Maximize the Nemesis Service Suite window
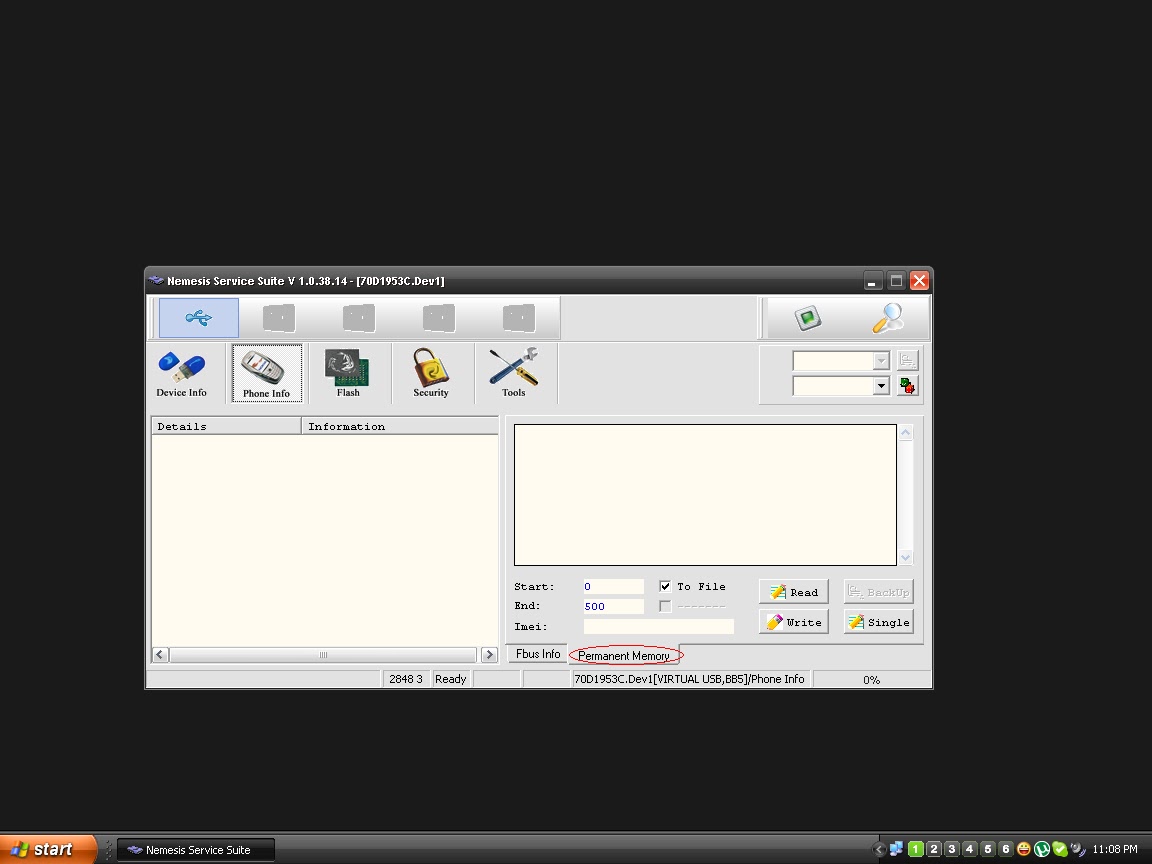The height and width of the screenshot is (864, 1152). (x=896, y=281)
